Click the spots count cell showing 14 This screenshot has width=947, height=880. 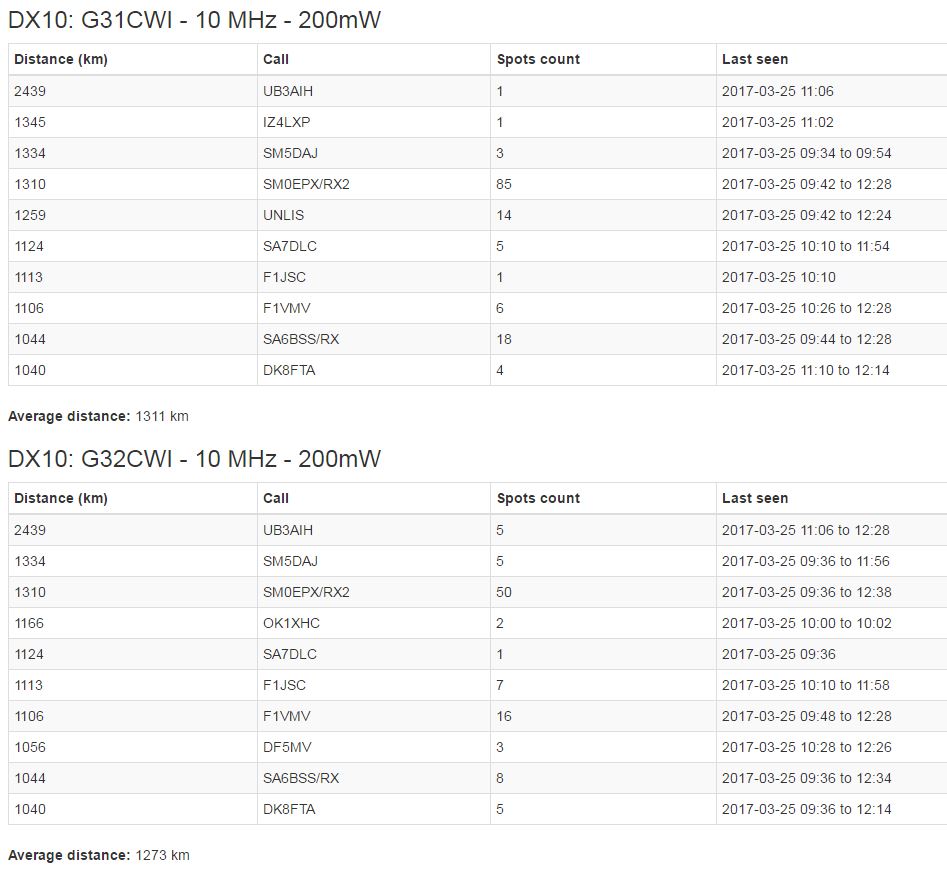coord(504,215)
